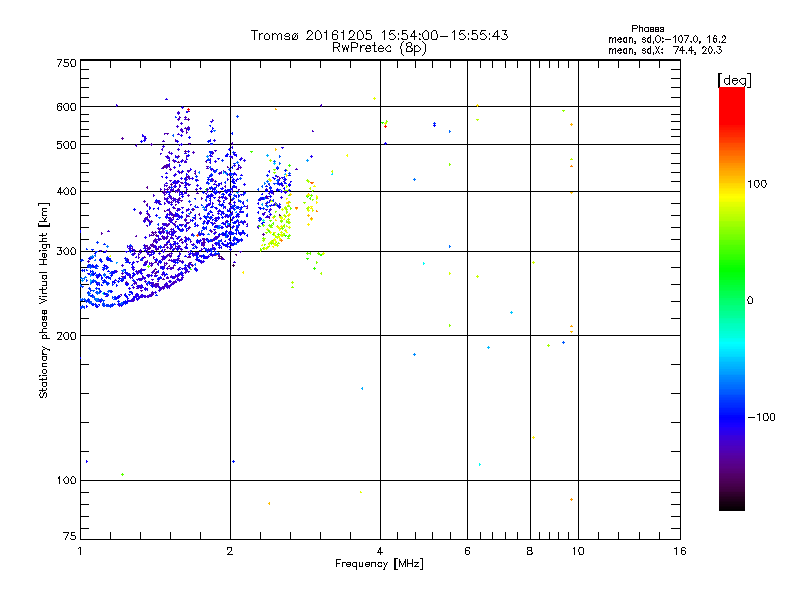The width and height of the screenshot is (800, 600).
Task: Click the '[deg]' colorbar unit label
Action: [734, 80]
